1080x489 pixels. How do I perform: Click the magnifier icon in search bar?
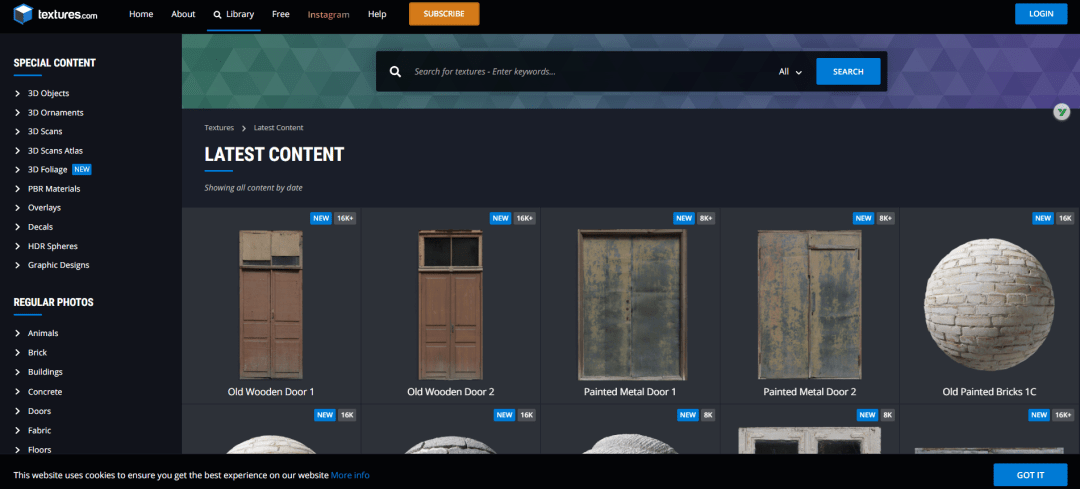click(395, 72)
